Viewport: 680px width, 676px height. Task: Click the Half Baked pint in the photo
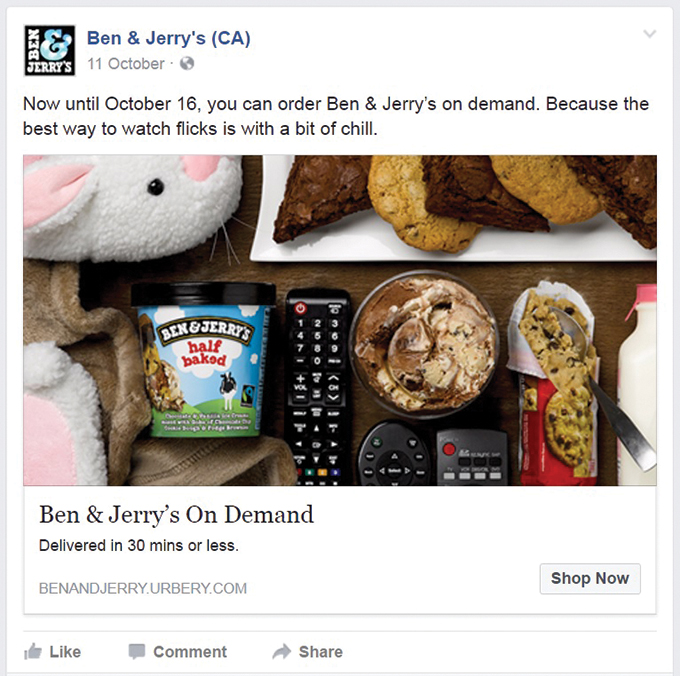click(203, 360)
